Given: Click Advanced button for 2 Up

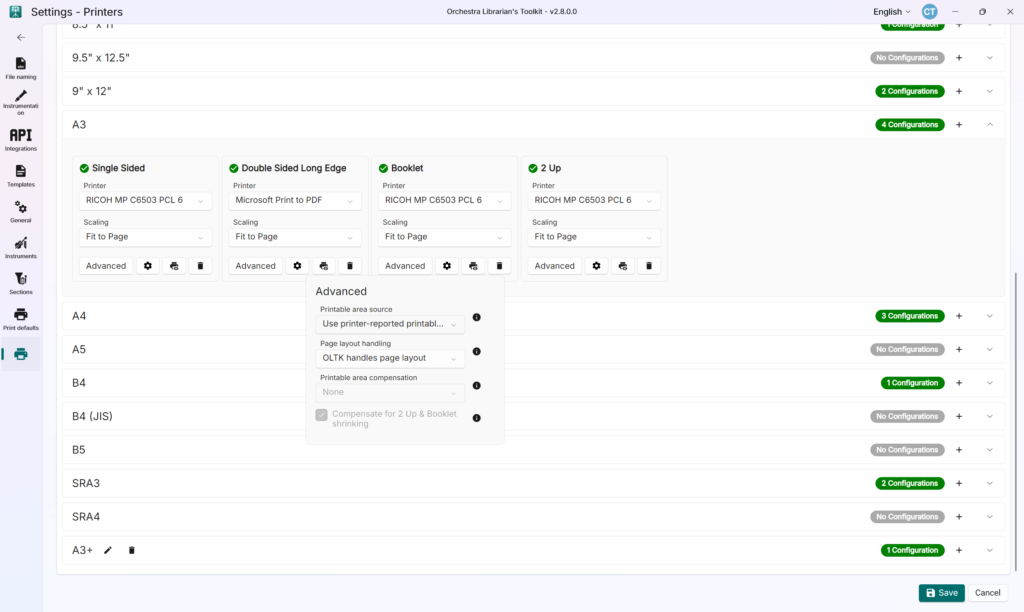Looking at the screenshot, I should point(554,266).
